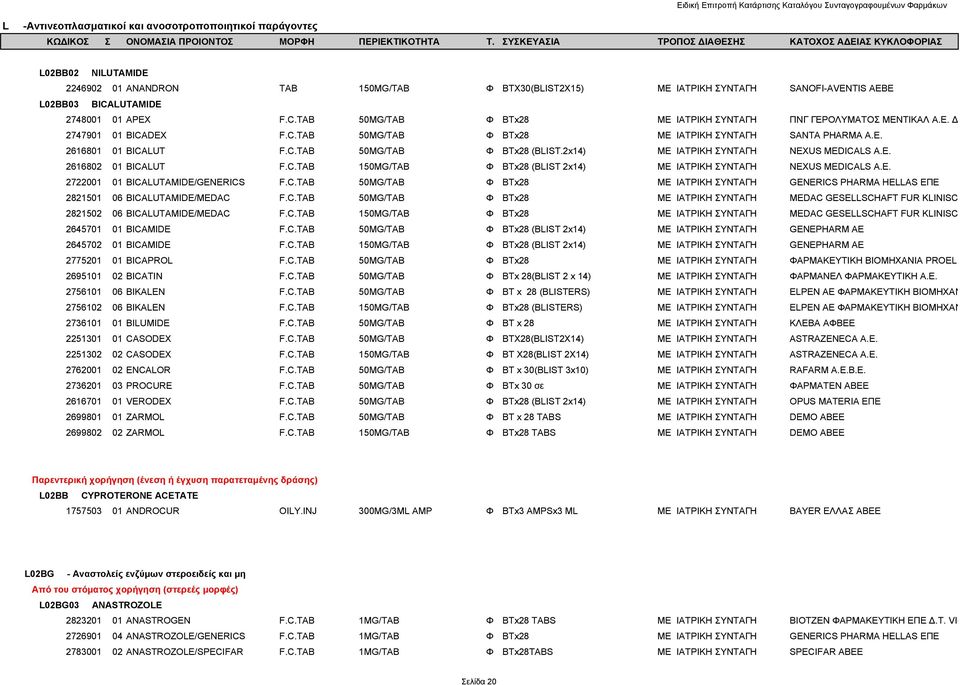Select code 2756102 for BIKALEN
The width and height of the screenshot is (960, 685).
point(84,307)
